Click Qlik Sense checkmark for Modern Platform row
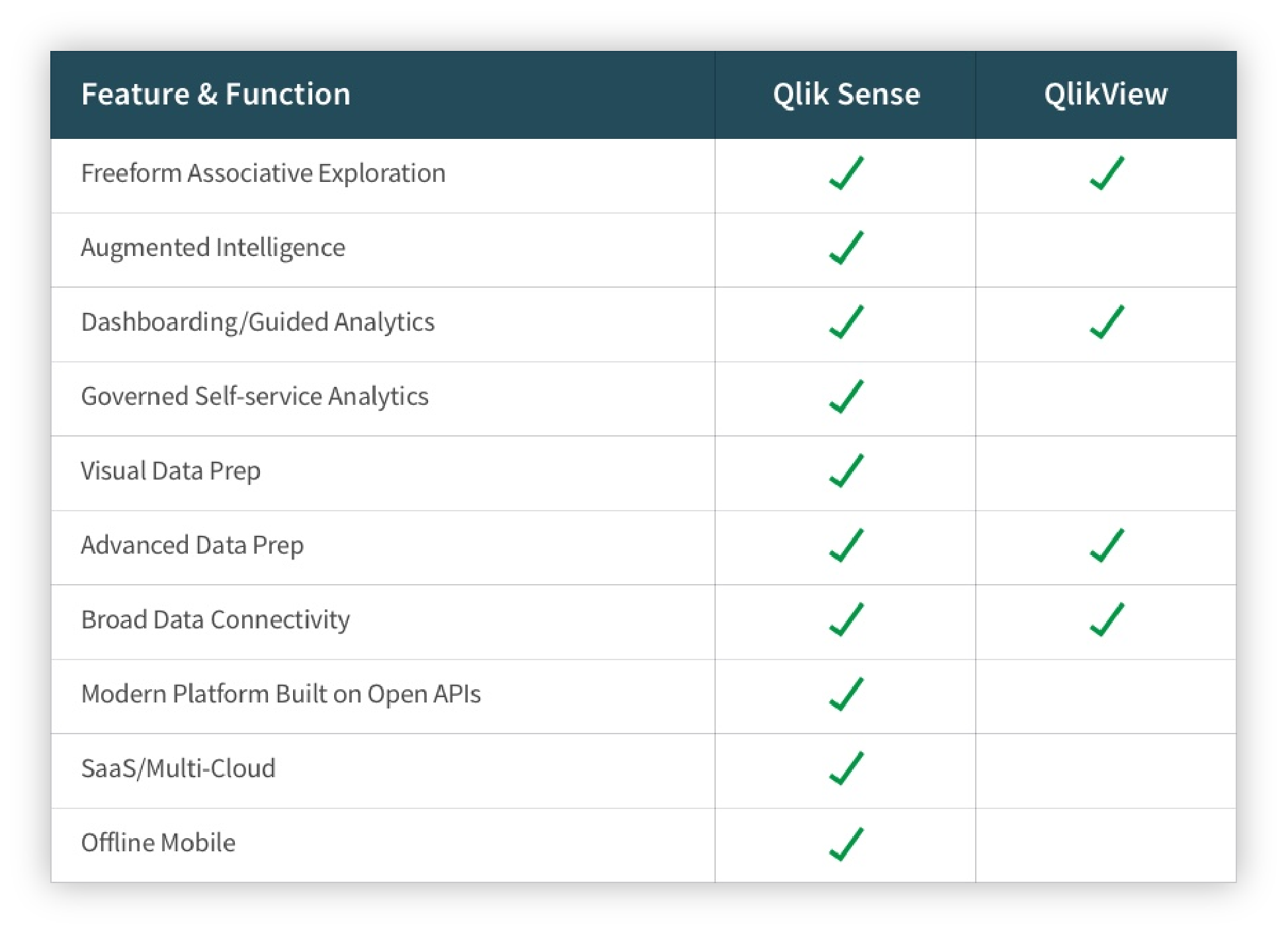The height and width of the screenshot is (934, 1288). coord(846,694)
